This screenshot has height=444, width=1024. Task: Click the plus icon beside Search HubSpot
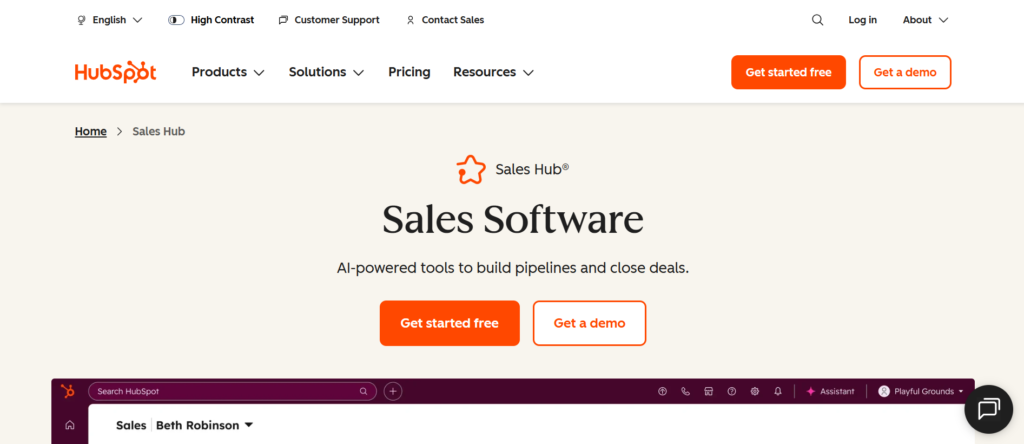(393, 391)
